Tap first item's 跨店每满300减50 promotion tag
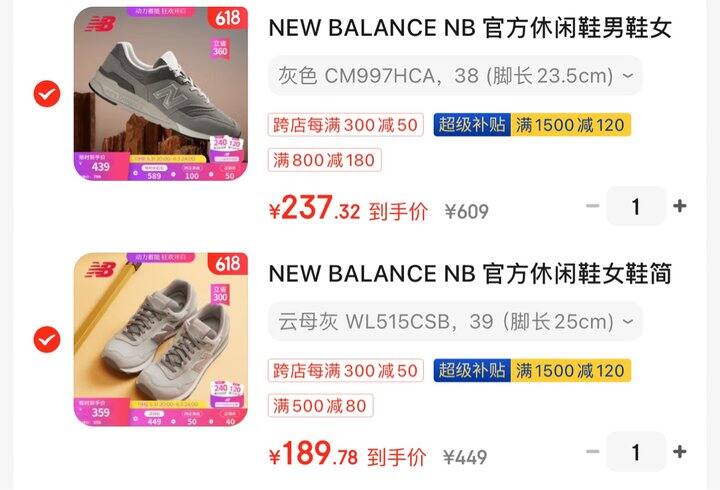 [x=346, y=125]
